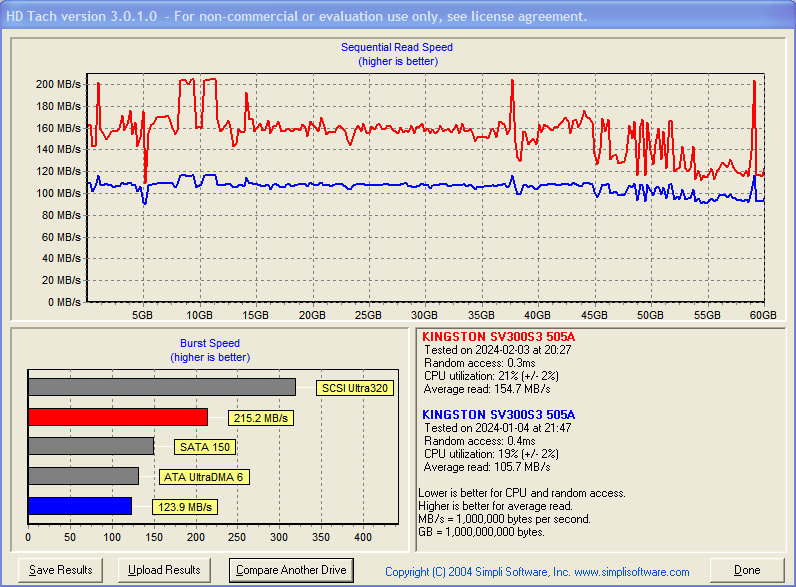Click the Save Results button
This screenshot has width=796, height=587.
61,570
